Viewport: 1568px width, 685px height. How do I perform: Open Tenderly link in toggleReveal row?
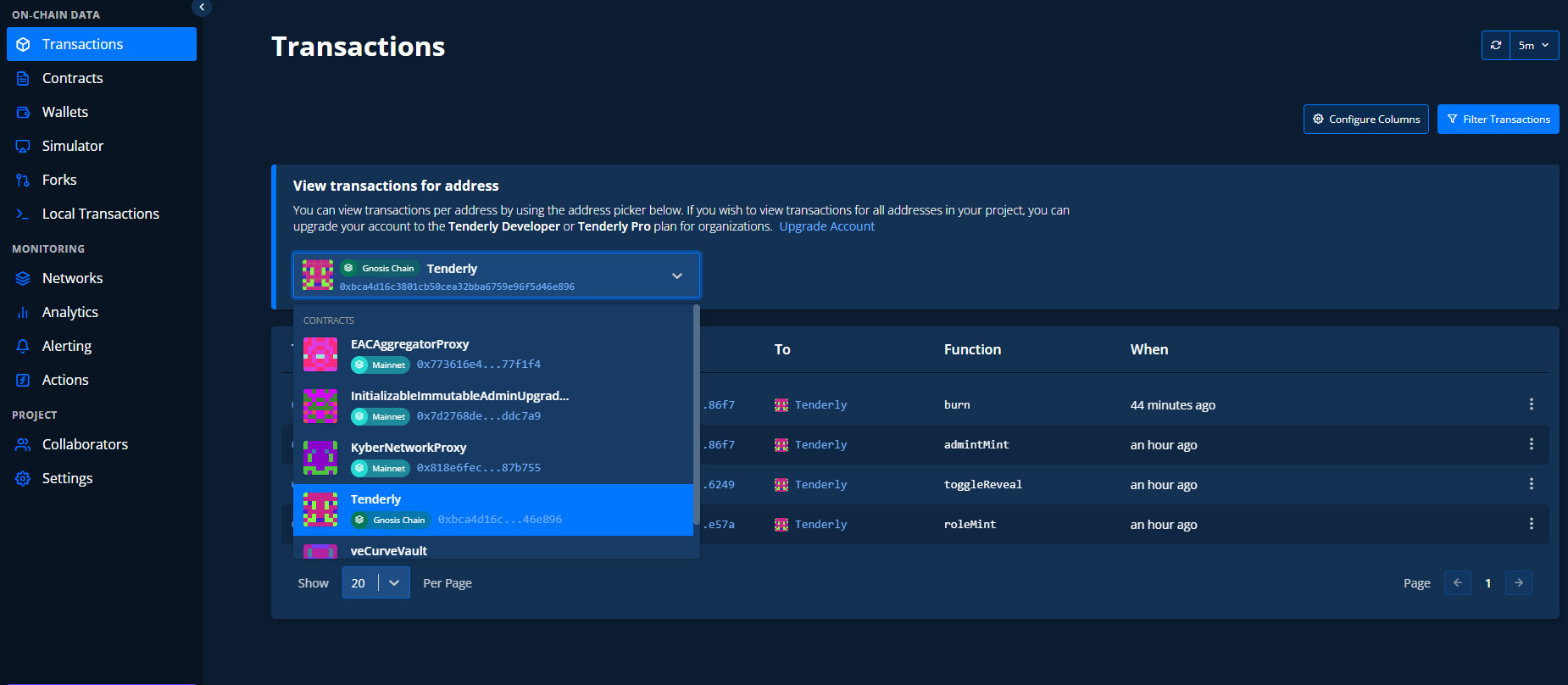[820, 485]
